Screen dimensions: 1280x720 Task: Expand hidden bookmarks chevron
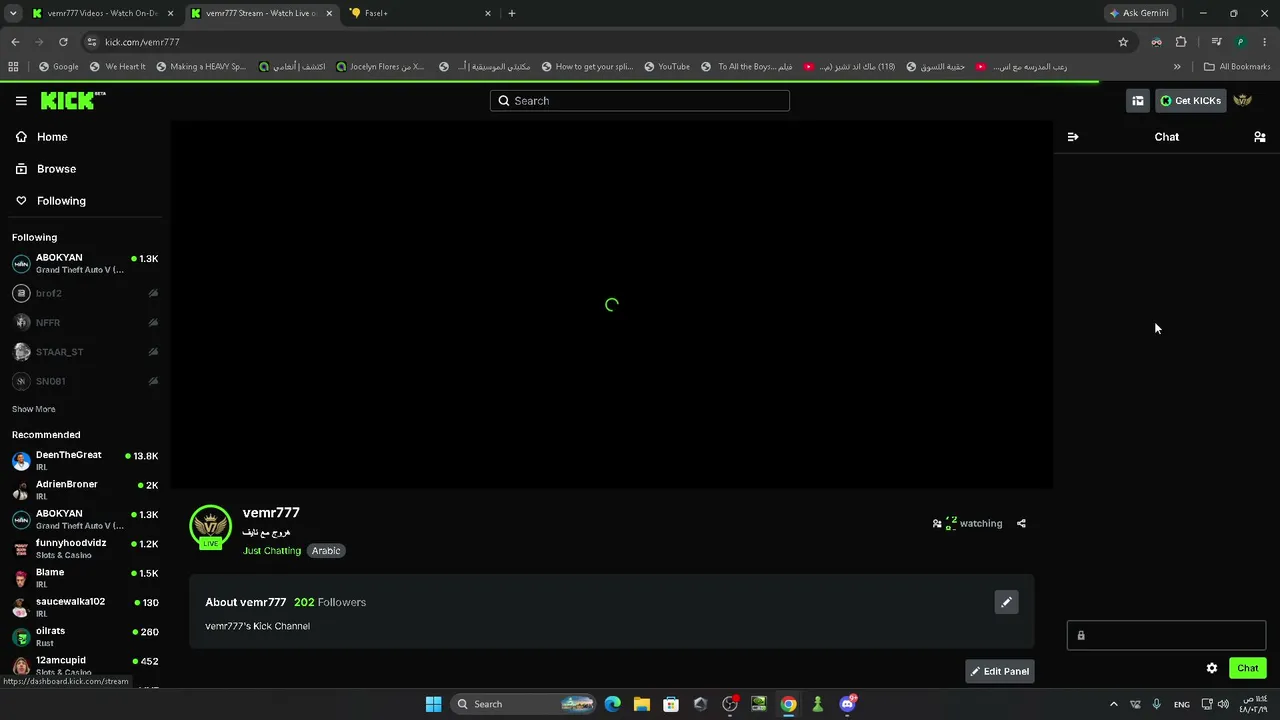click(1177, 67)
